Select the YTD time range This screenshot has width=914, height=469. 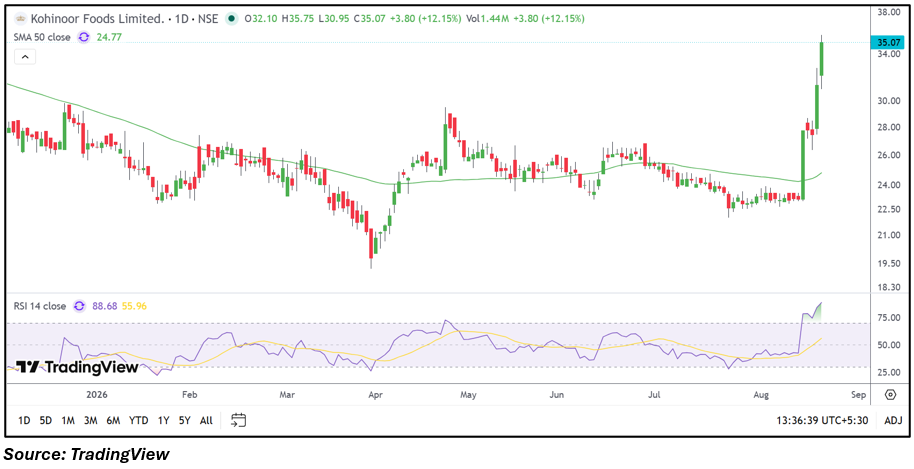pos(139,420)
